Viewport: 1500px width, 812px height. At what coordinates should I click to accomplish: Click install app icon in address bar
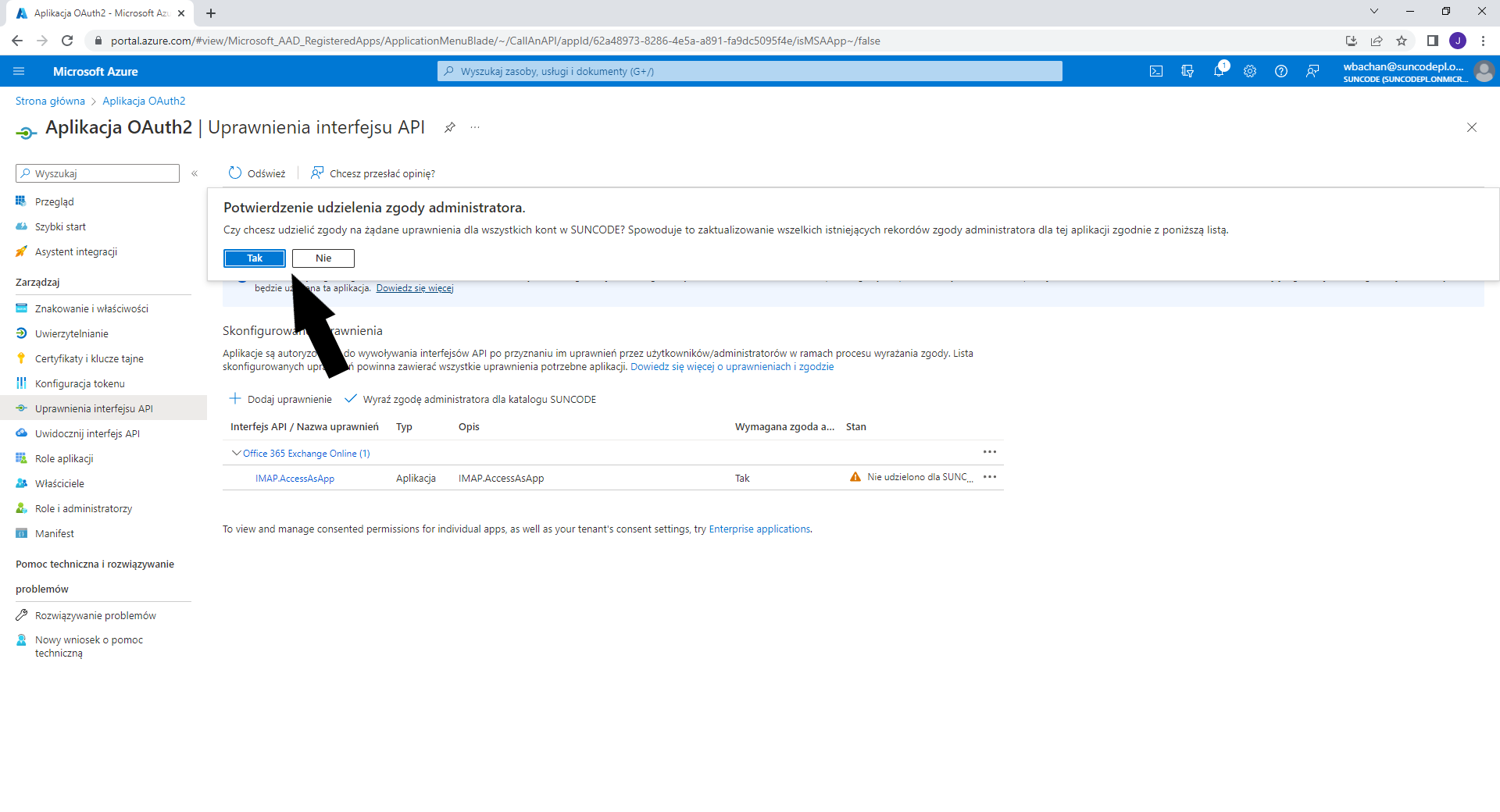pyautogui.click(x=1352, y=41)
